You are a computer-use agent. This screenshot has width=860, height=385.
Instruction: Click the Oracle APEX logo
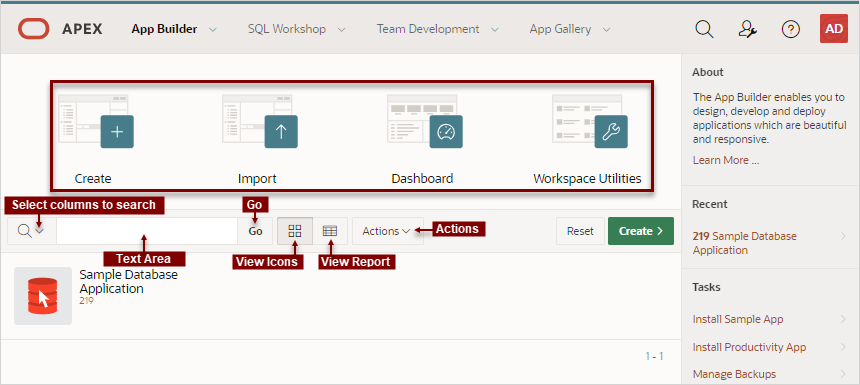point(33,29)
